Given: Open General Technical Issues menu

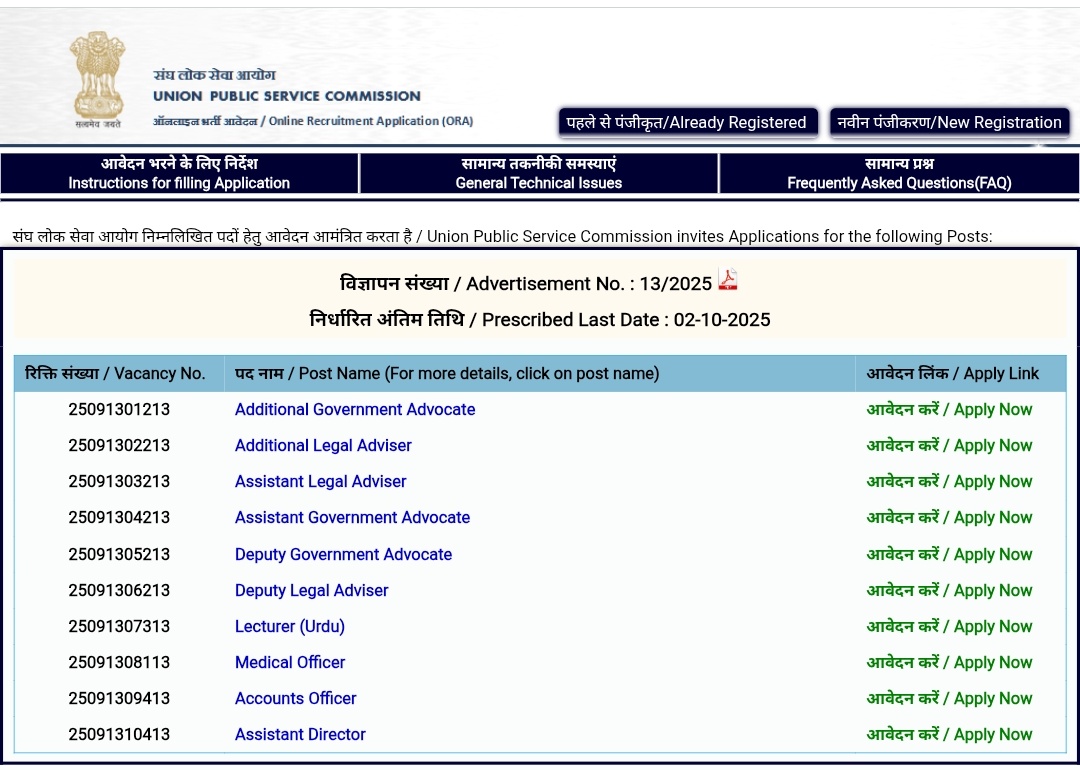Looking at the screenshot, I should (539, 173).
